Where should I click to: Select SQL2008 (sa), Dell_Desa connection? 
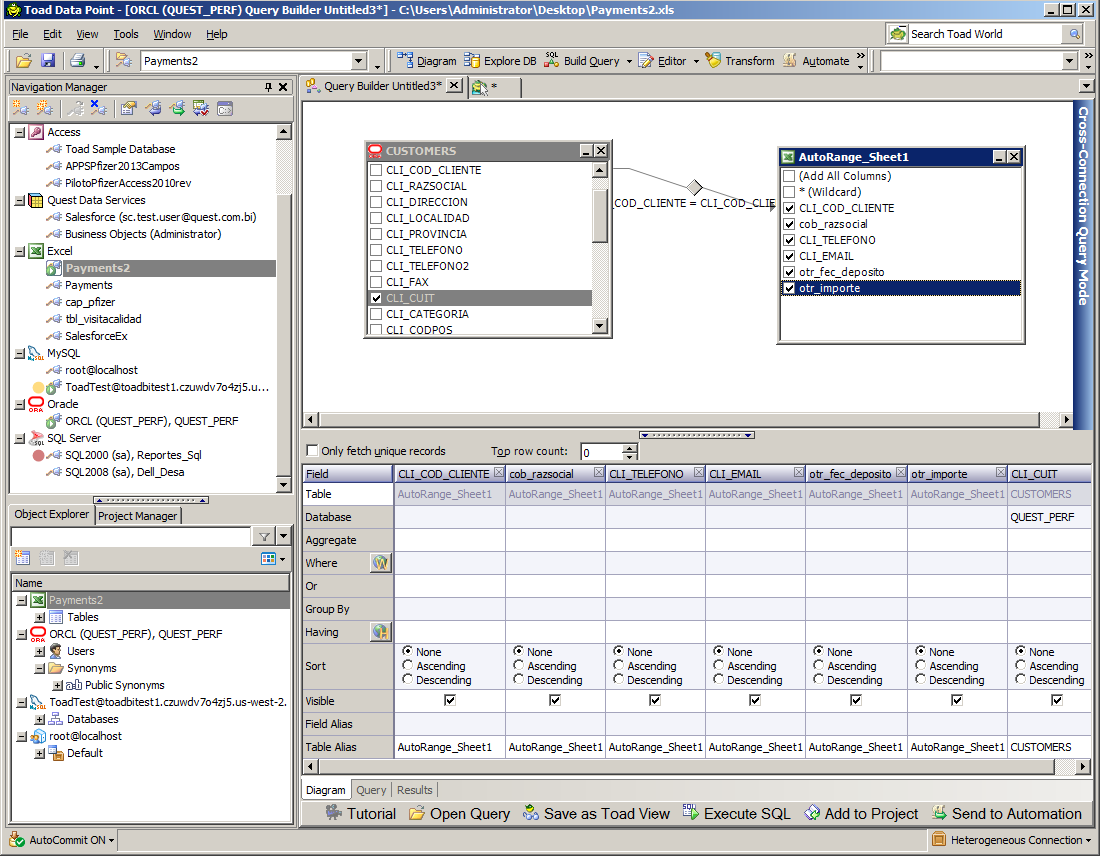tap(125, 472)
